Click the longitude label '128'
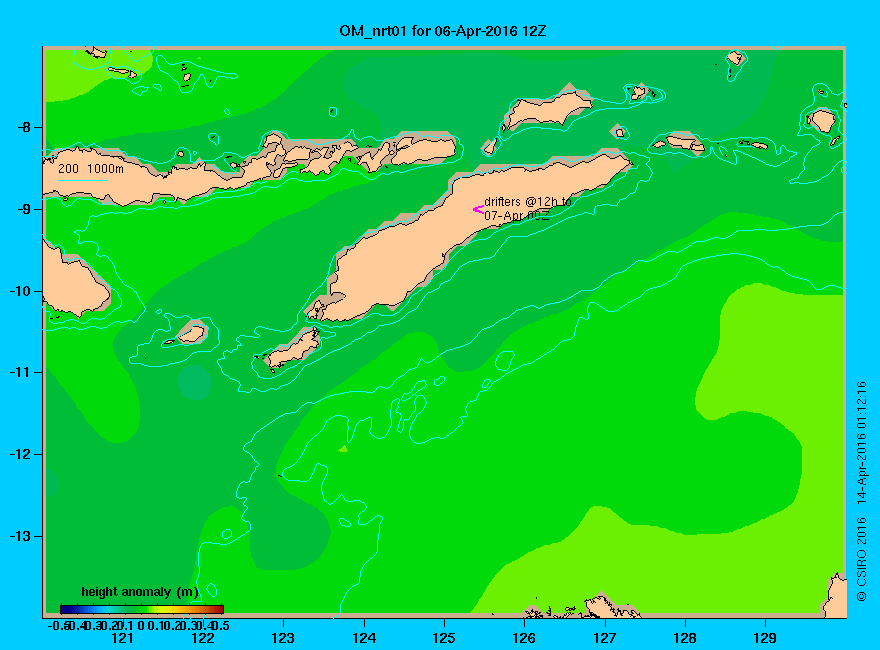 (x=685, y=638)
